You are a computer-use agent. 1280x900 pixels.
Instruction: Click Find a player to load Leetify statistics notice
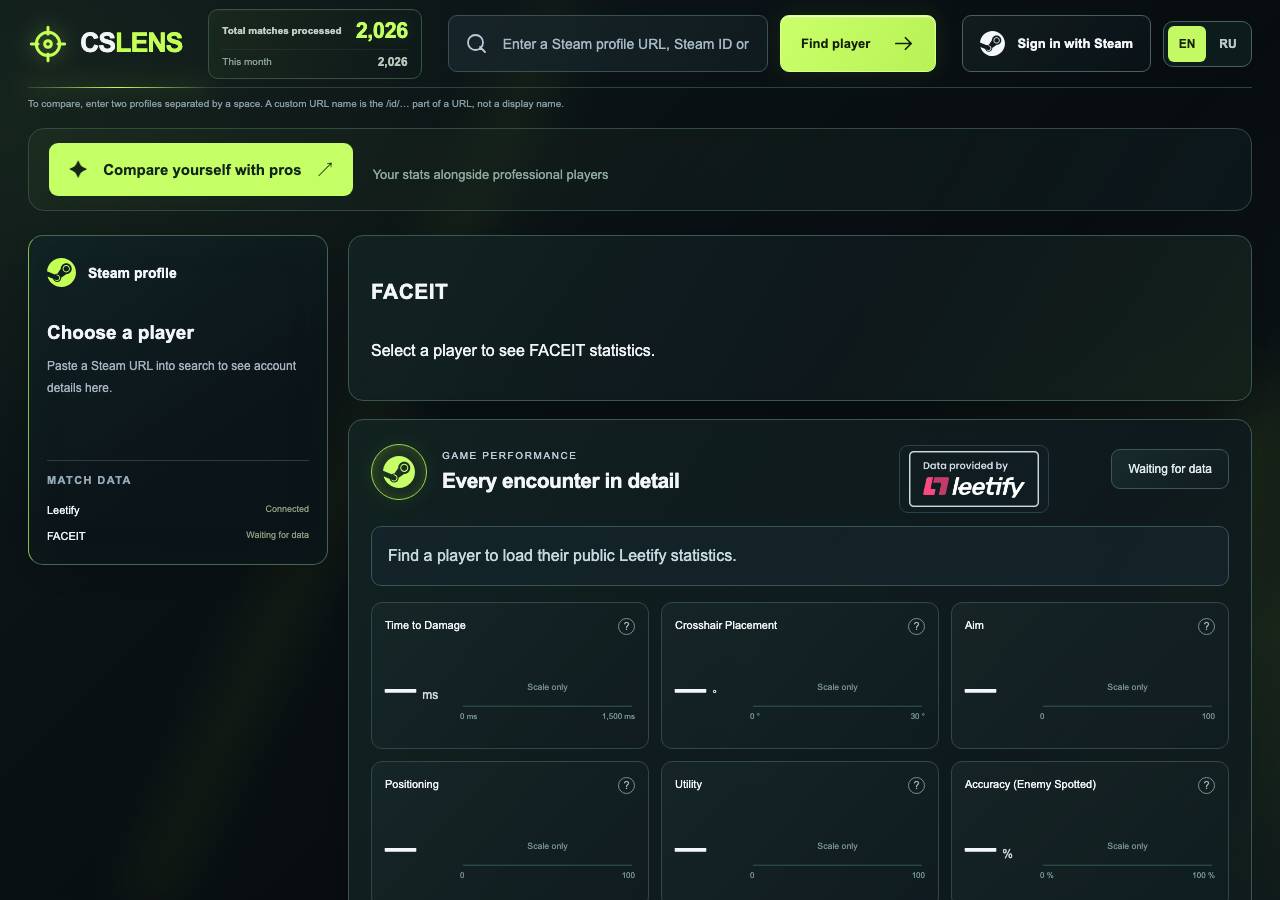(x=800, y=556)
